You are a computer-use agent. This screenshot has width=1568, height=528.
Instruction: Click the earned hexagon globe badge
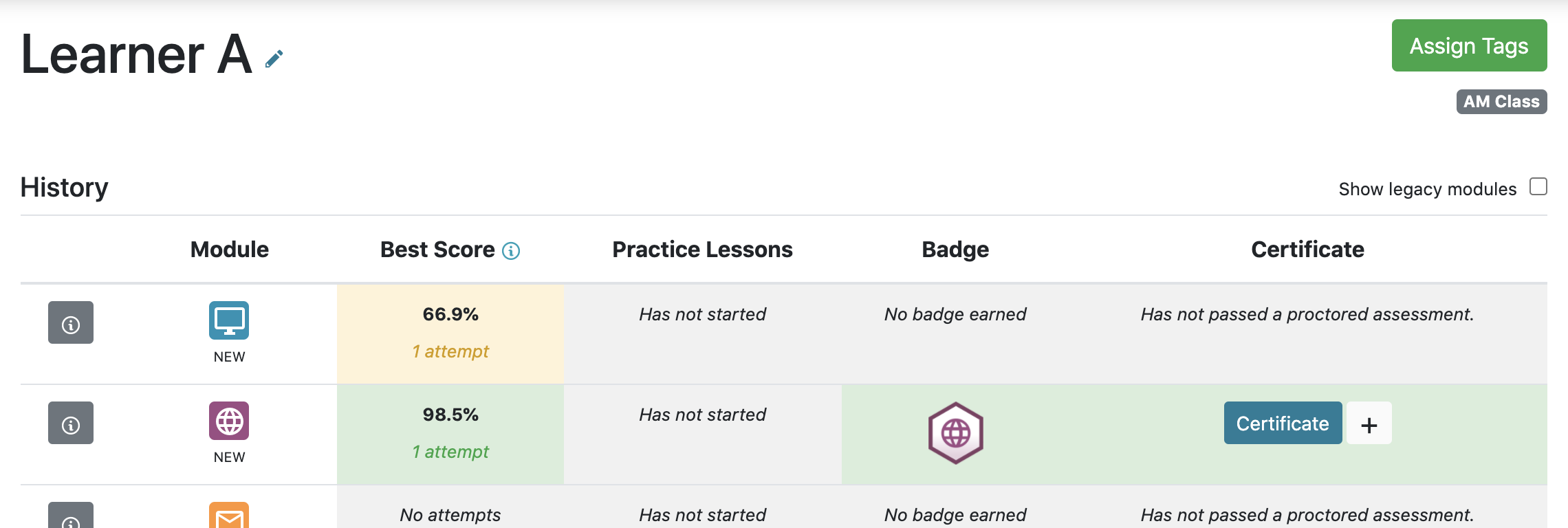[x=956, y=433]
